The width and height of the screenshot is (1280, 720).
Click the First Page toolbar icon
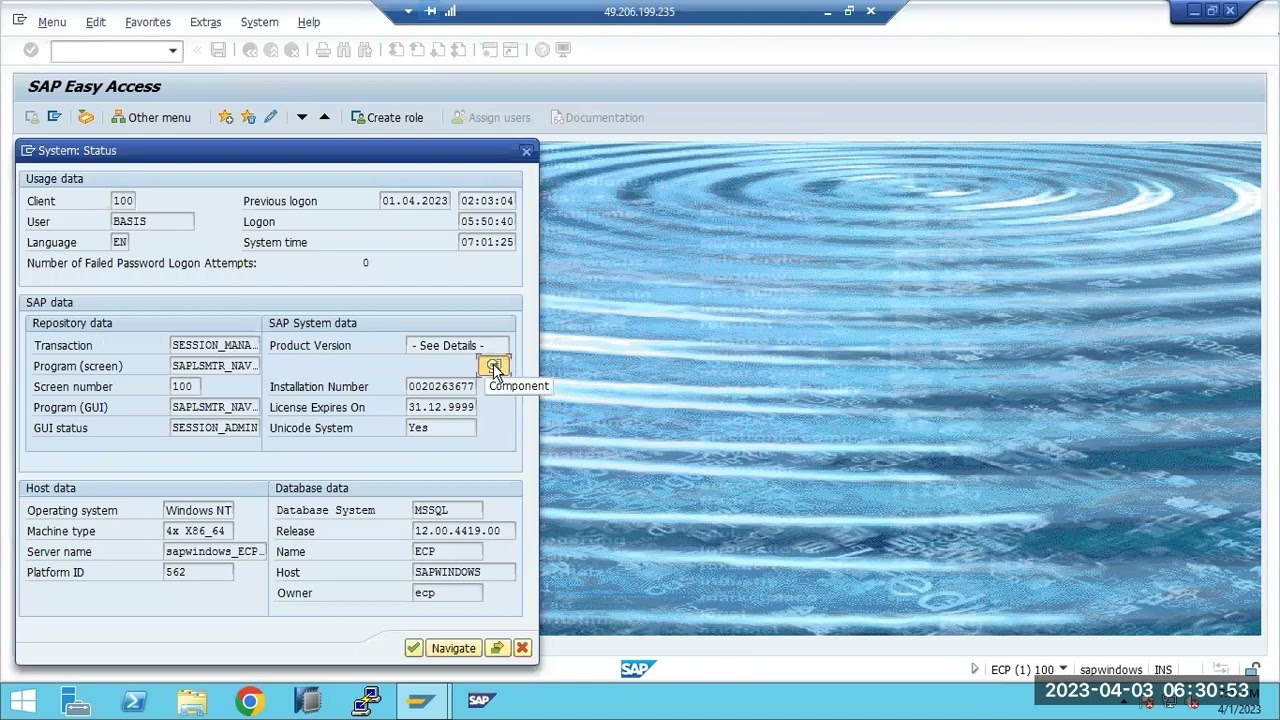coord(396,50)
